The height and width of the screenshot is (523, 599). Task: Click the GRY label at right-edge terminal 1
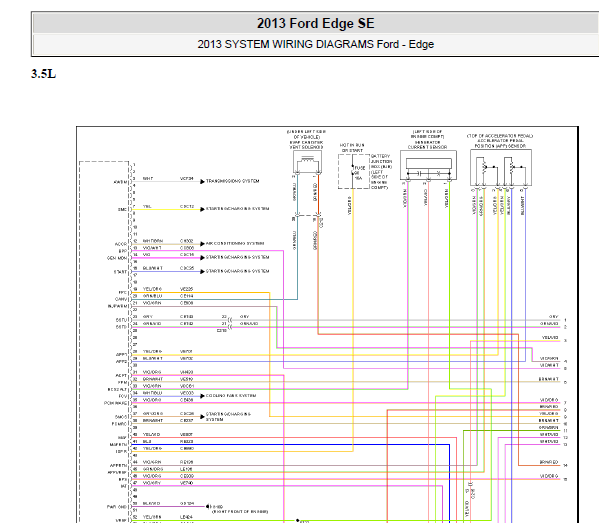[554, 317]
